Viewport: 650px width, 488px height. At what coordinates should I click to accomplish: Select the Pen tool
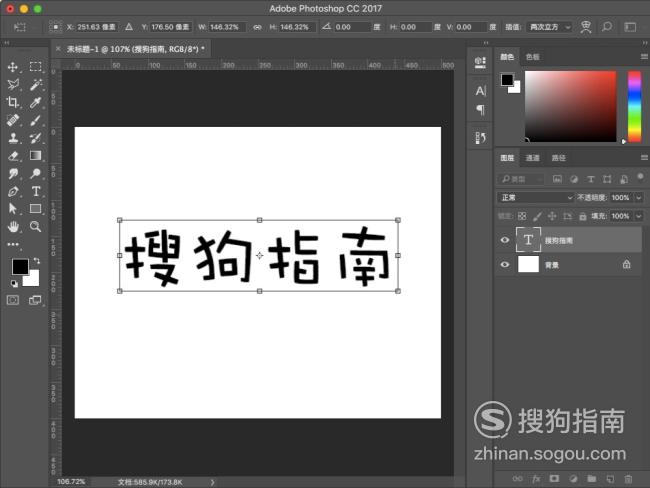[13, 191]
